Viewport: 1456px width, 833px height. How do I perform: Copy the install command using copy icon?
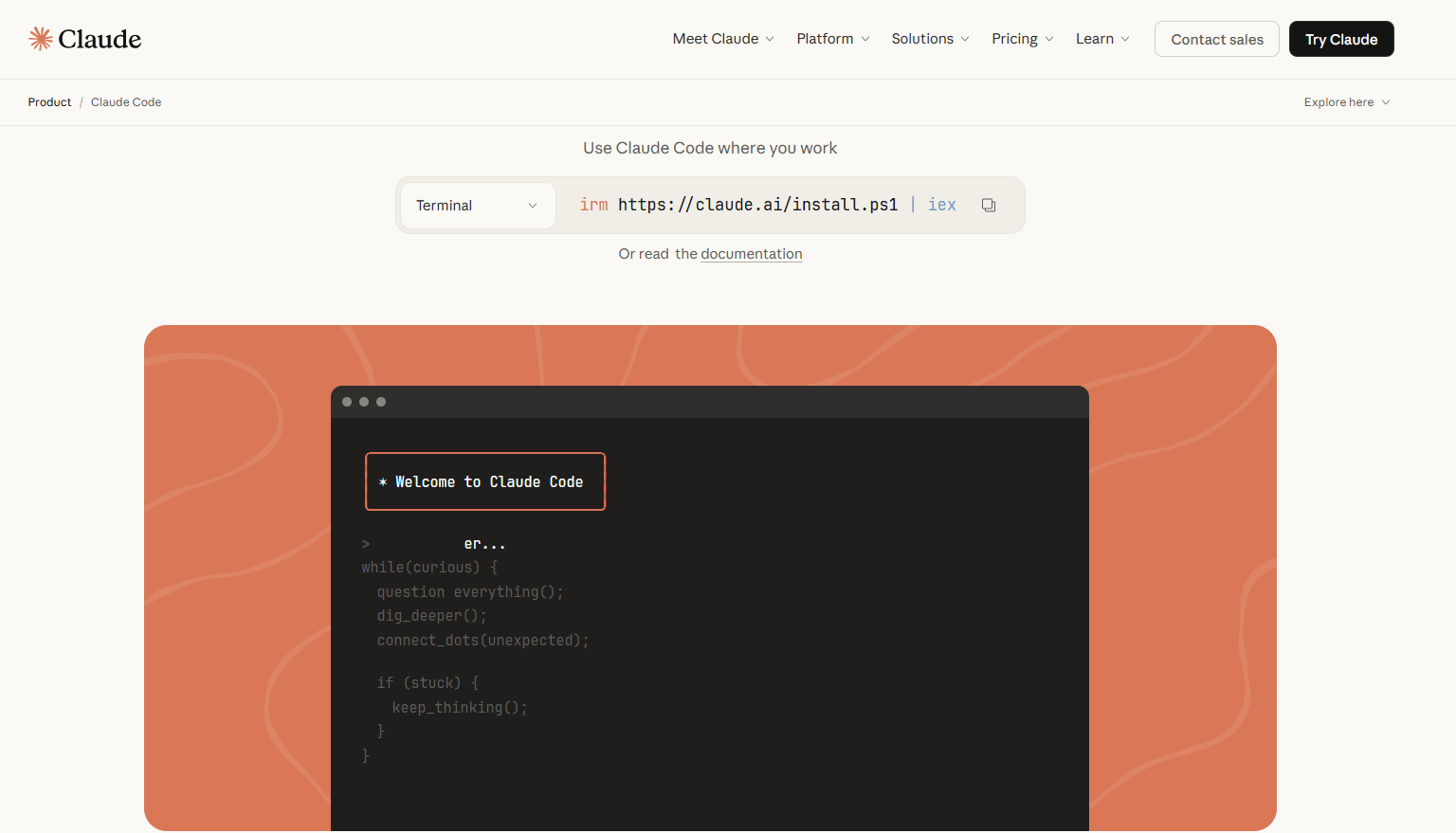pyautogui.click(x=989, y=206)
